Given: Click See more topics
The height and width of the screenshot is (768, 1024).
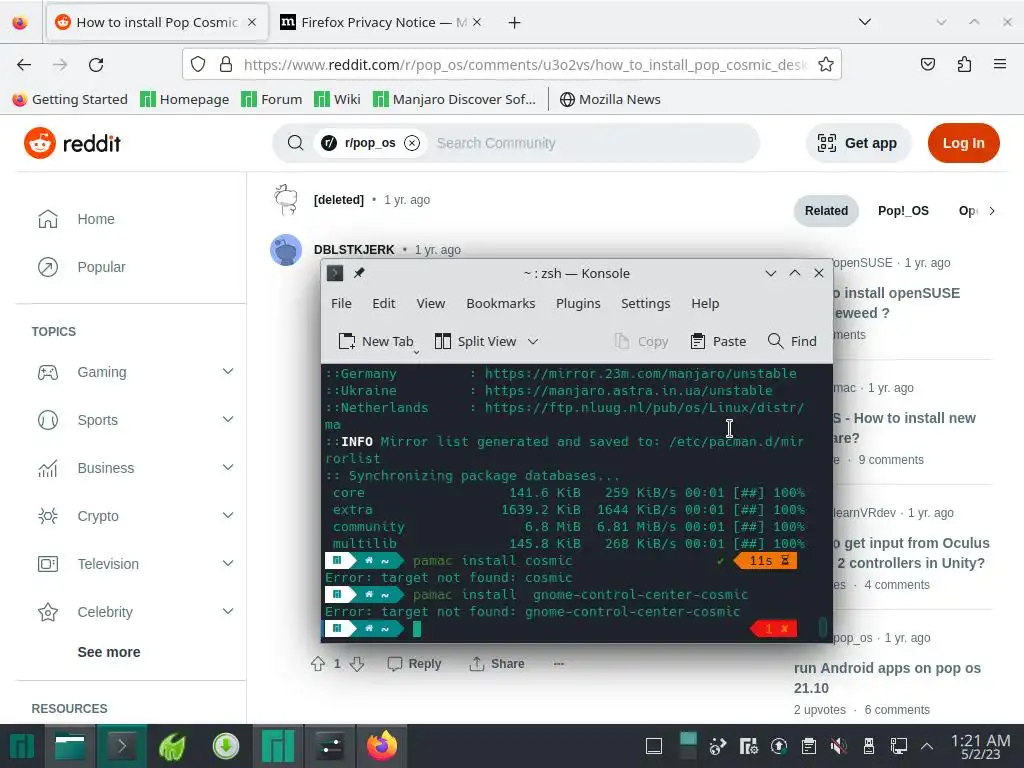Looking at the screenshot, I should tap(109, 652).
